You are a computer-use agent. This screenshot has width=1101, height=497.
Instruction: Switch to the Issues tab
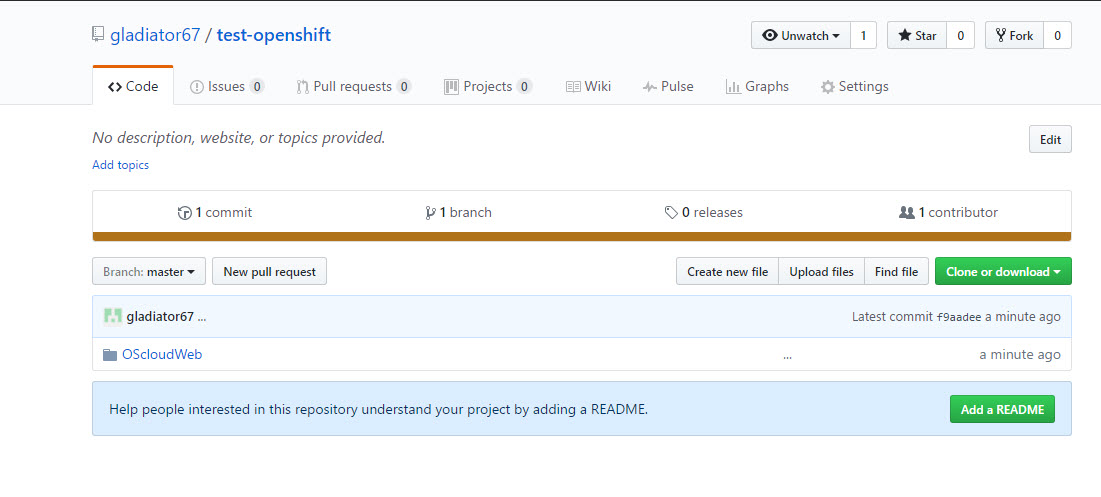(226, 86)
